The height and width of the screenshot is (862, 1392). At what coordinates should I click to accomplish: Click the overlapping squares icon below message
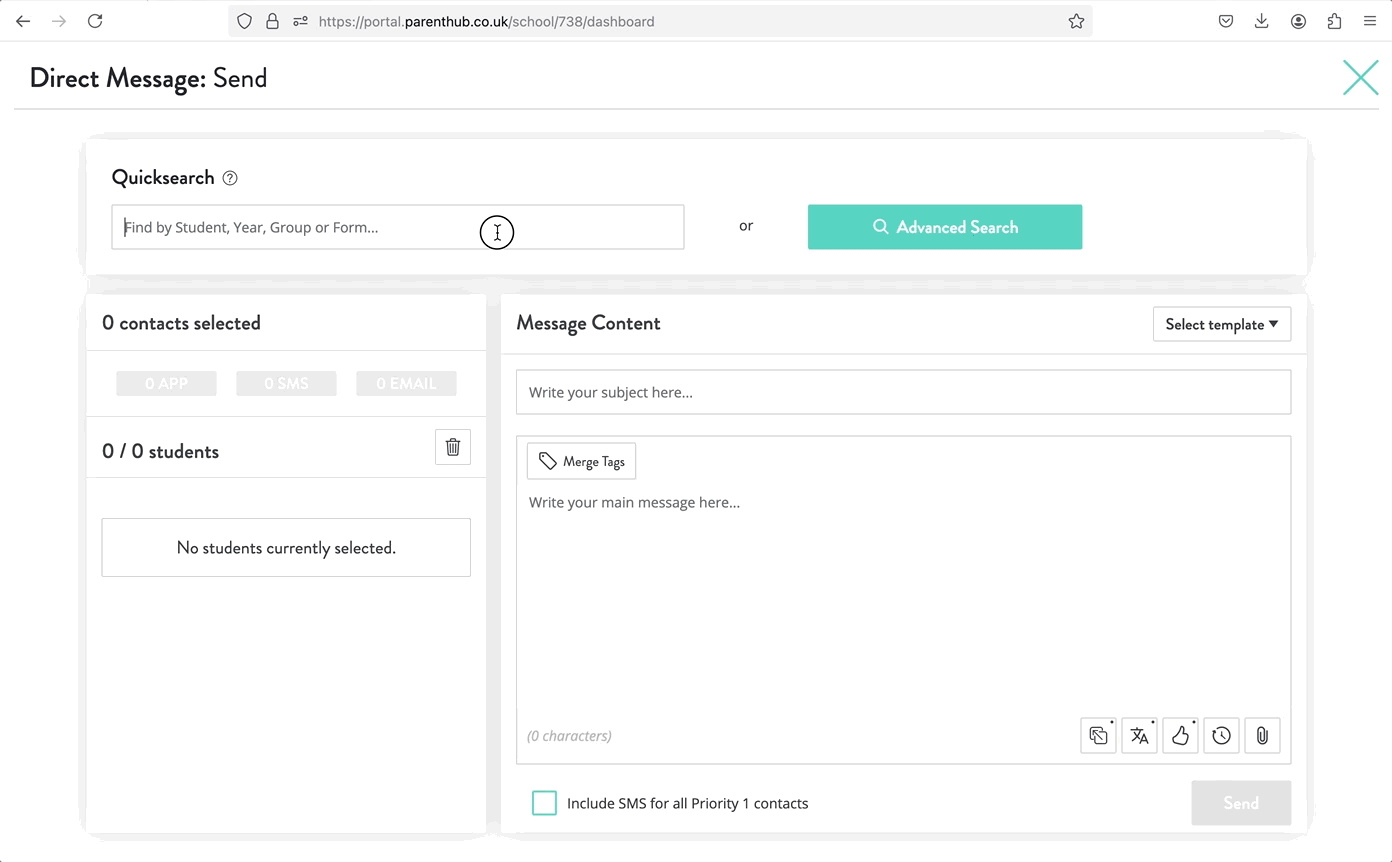(x=1098, y=736)
